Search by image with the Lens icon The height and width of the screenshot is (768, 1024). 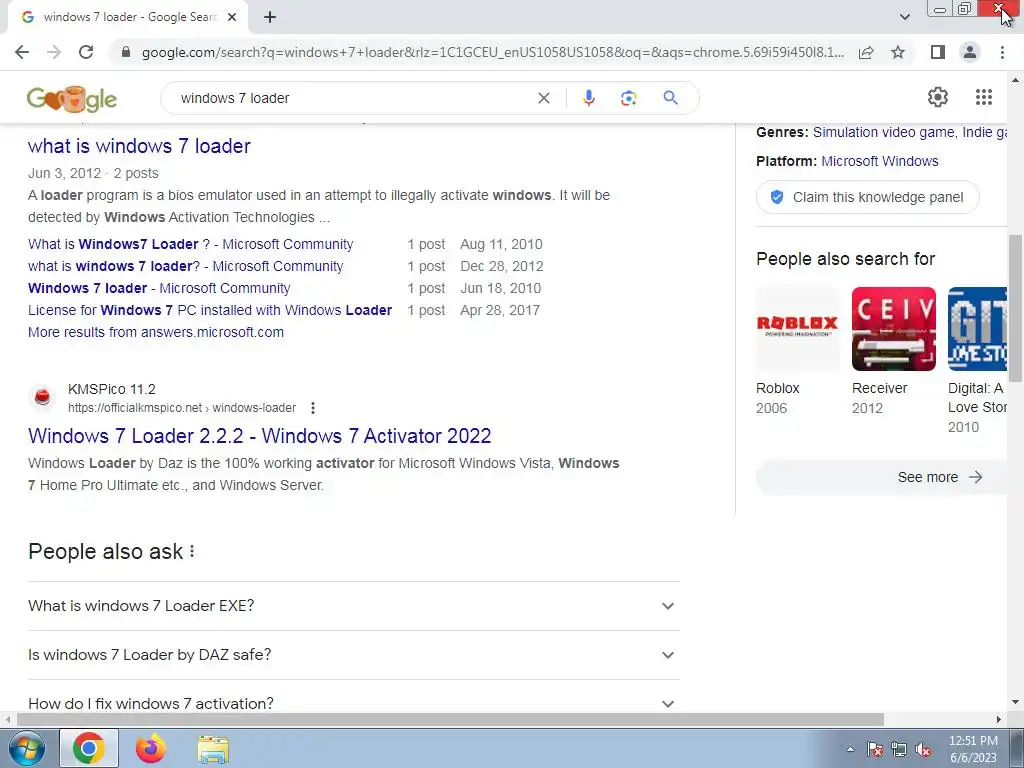(x=628, y=98)
